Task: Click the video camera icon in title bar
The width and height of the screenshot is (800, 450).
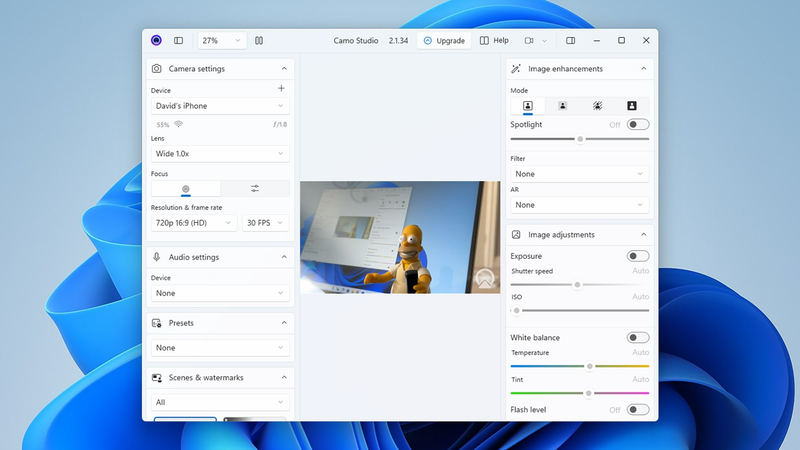Action: pyautogui.click(x=530, y=41)
